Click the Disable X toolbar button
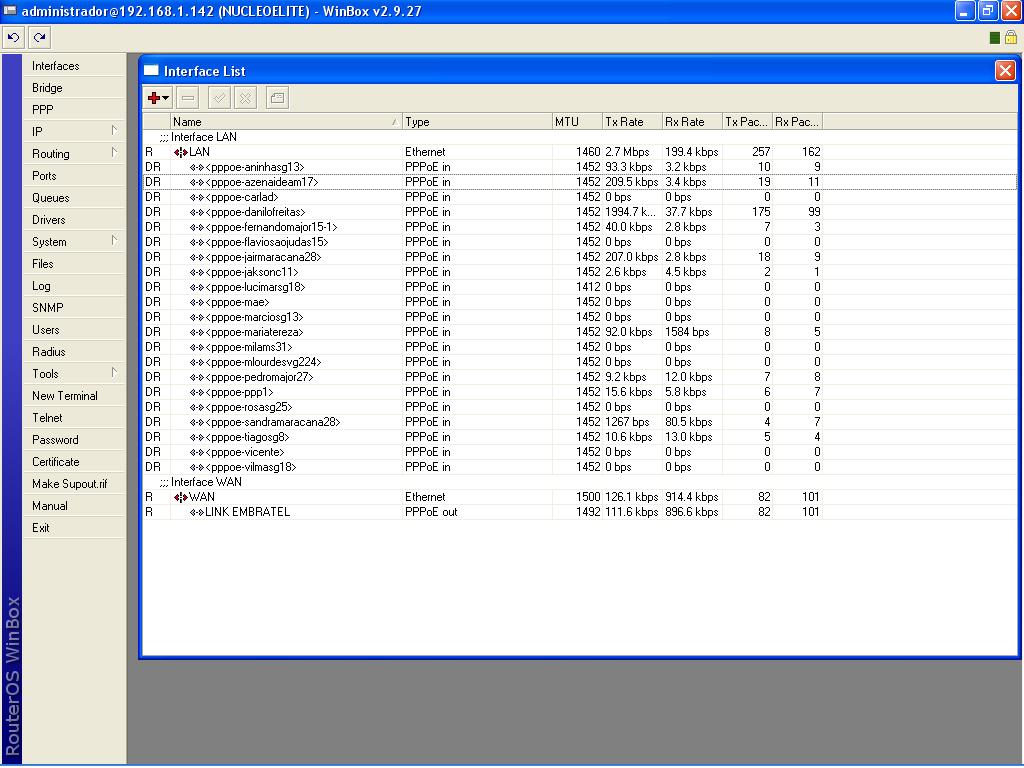 tap(246, 98)
